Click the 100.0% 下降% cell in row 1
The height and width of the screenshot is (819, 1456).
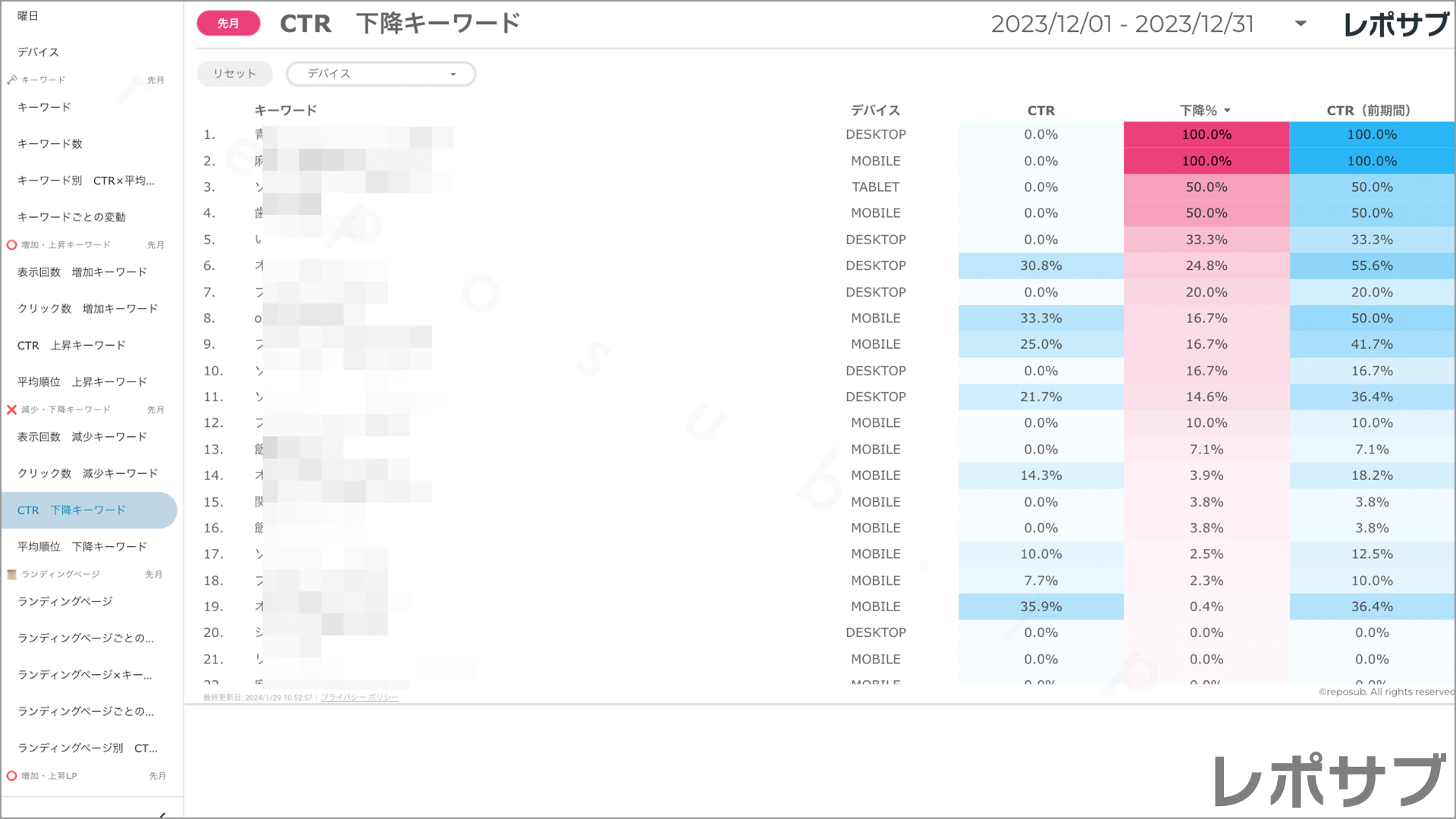tap(1206, 134)
